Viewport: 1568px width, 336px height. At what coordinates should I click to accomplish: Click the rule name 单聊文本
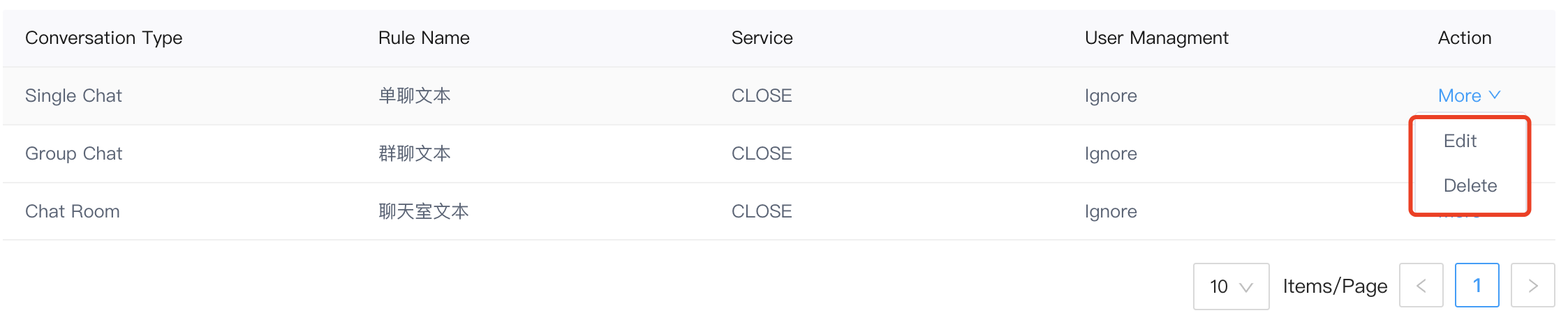[x=415, y=96]
